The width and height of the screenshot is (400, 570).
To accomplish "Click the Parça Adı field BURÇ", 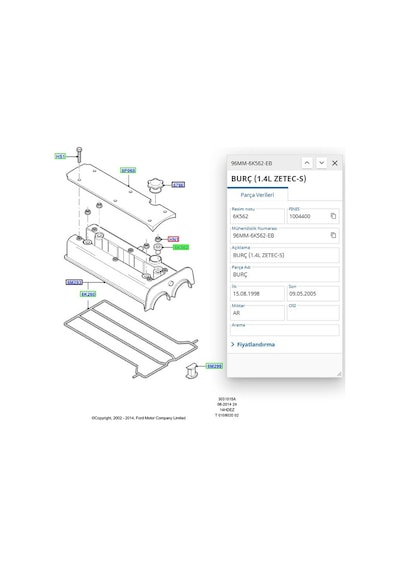I will tap(285, 274).
